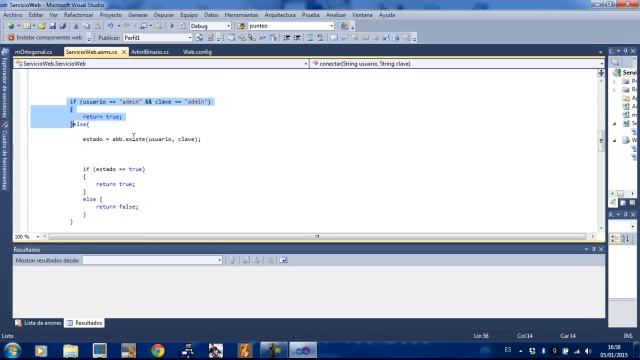Open Windows Media Player from the taskbar
The height and width of the screenshot is (360, 640).
(41, 350)
